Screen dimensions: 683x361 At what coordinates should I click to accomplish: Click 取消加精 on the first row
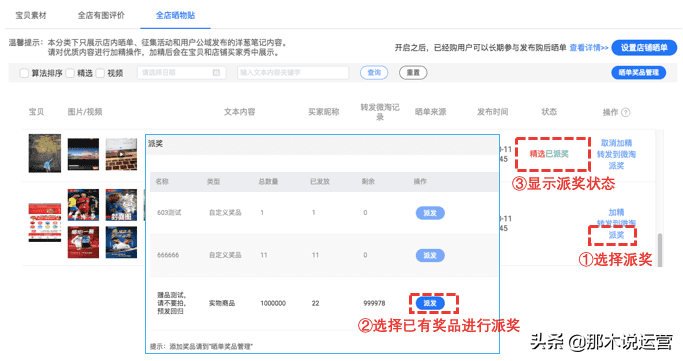pyautogui.click(x=616, y=143)
